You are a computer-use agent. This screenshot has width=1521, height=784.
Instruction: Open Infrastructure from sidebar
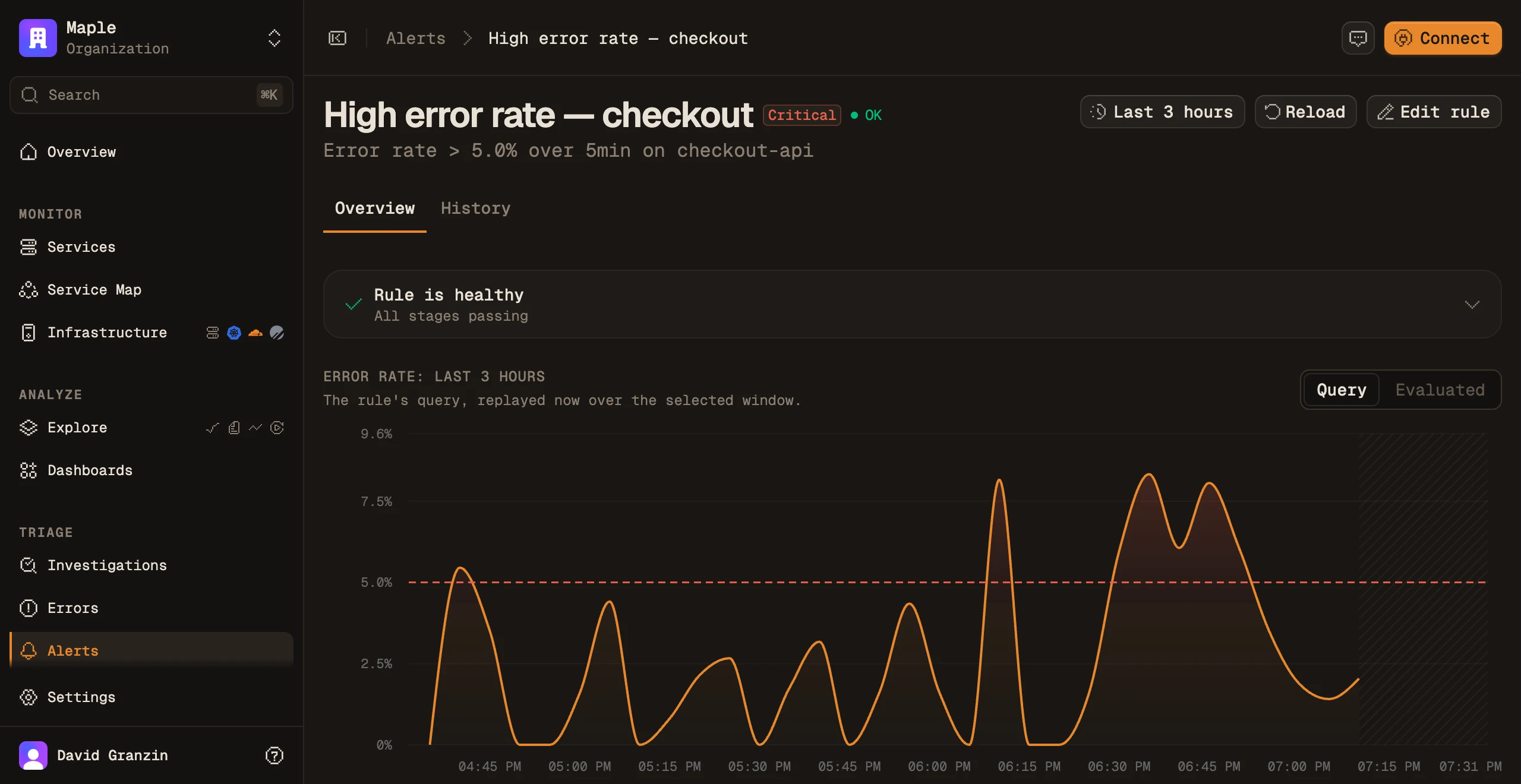[107, 333]
